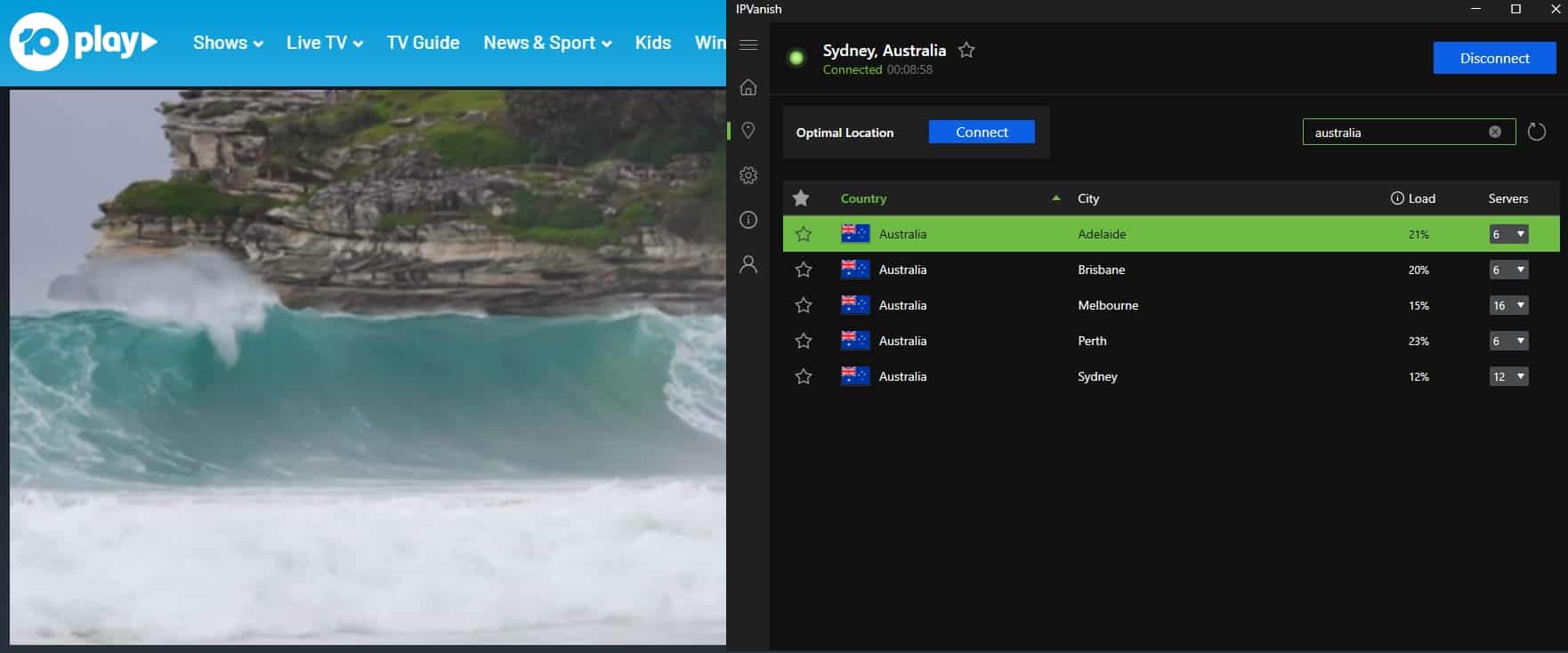
Task: Click the Disconnect button
Action: click(x=1494, y=58)
